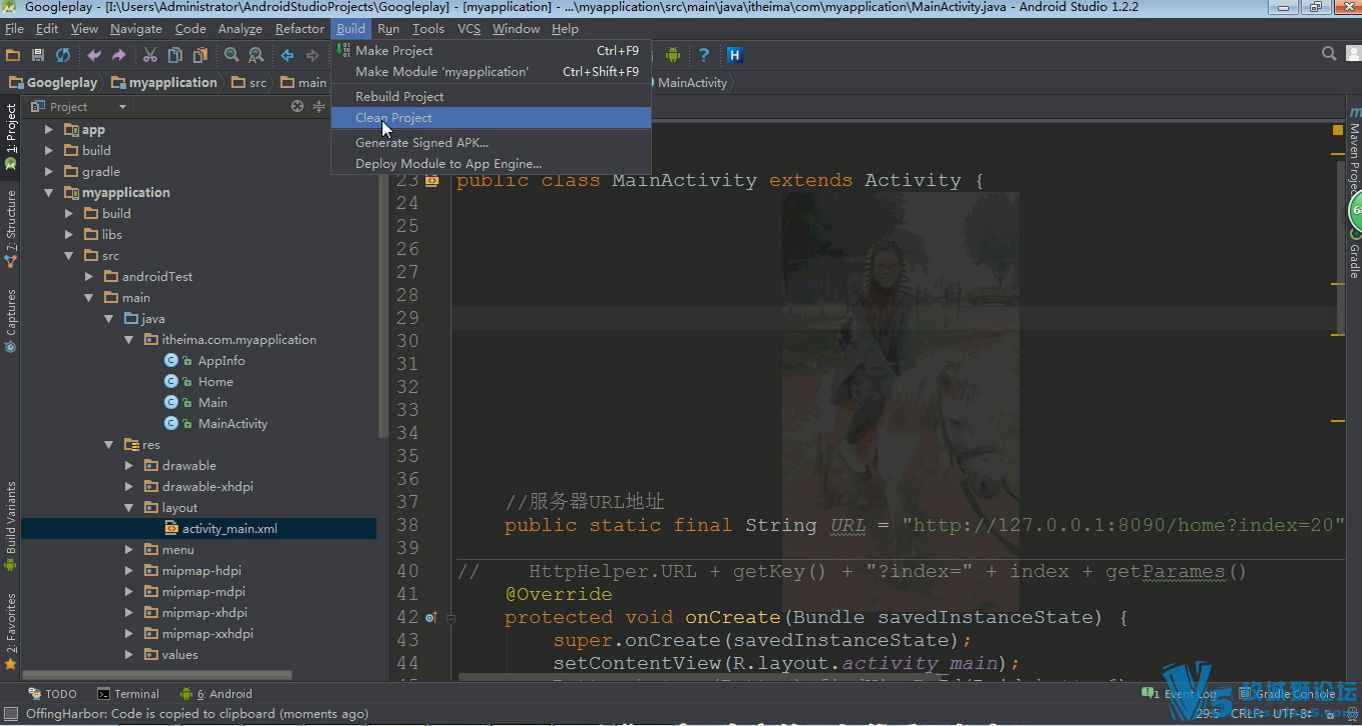Click the Help question mark icon
Viewport: 1362px width, 726px height.
point(704,55)
